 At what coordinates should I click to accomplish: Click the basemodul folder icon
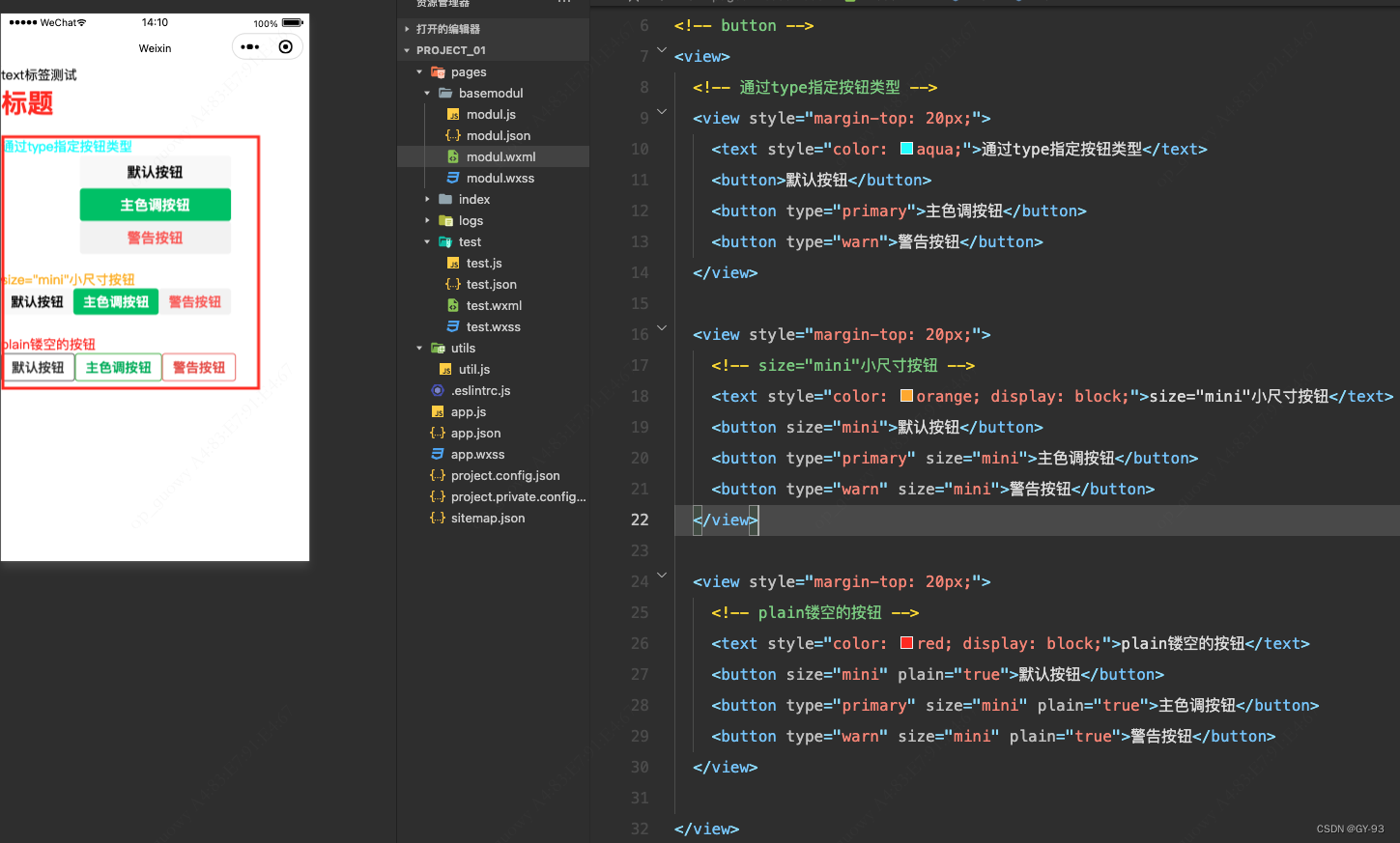click(x=445, y=93)
